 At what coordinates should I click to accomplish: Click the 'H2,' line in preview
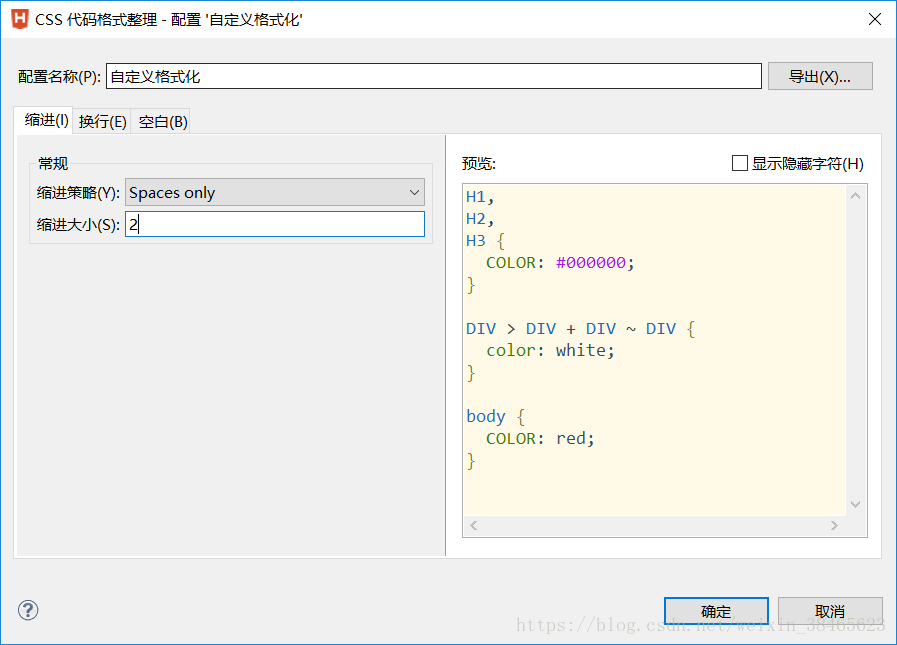pyautogui.click(x=480, y=219)
